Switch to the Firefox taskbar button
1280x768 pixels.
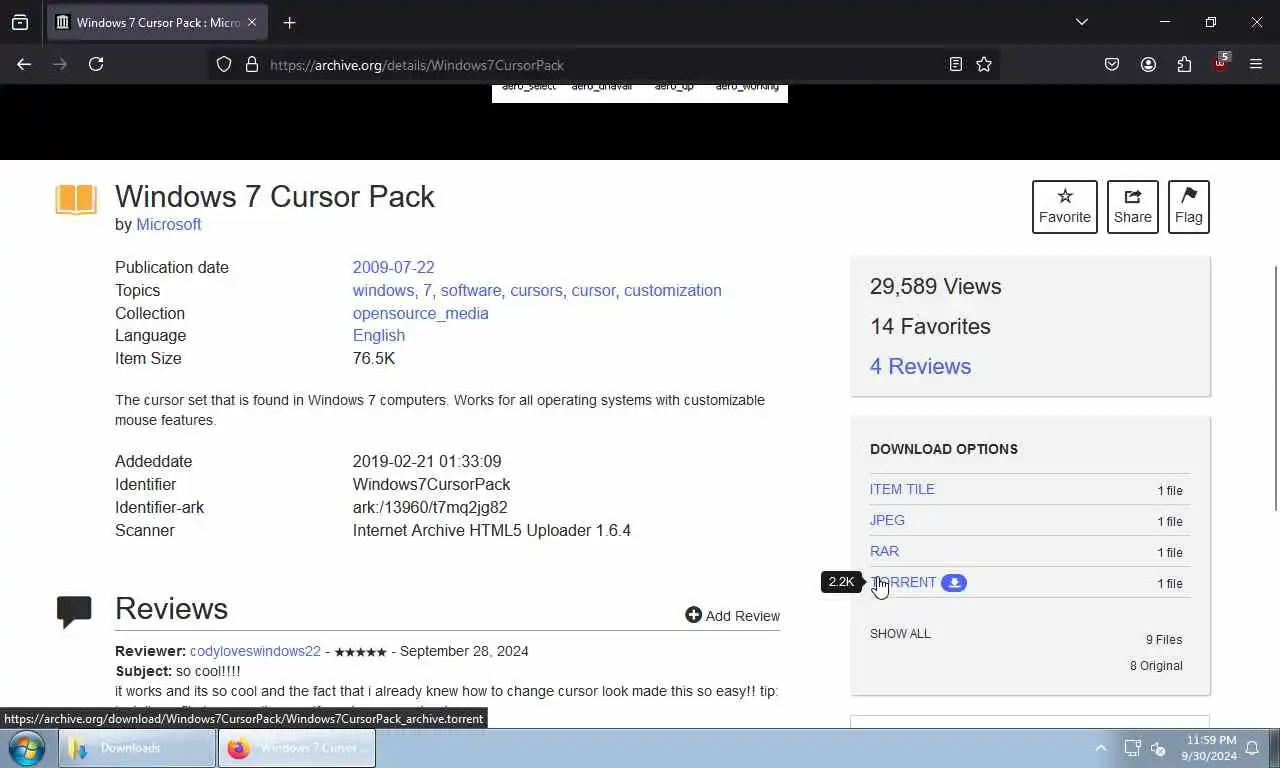(x=297, y=748)
